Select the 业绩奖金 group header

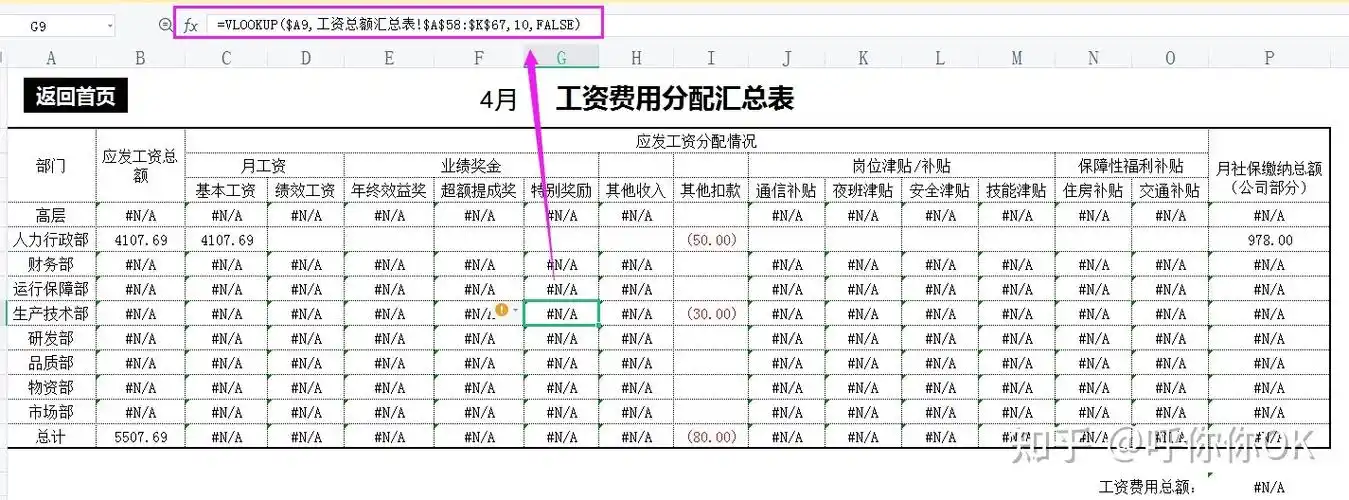pyautogui.click(x=471, y=165)
